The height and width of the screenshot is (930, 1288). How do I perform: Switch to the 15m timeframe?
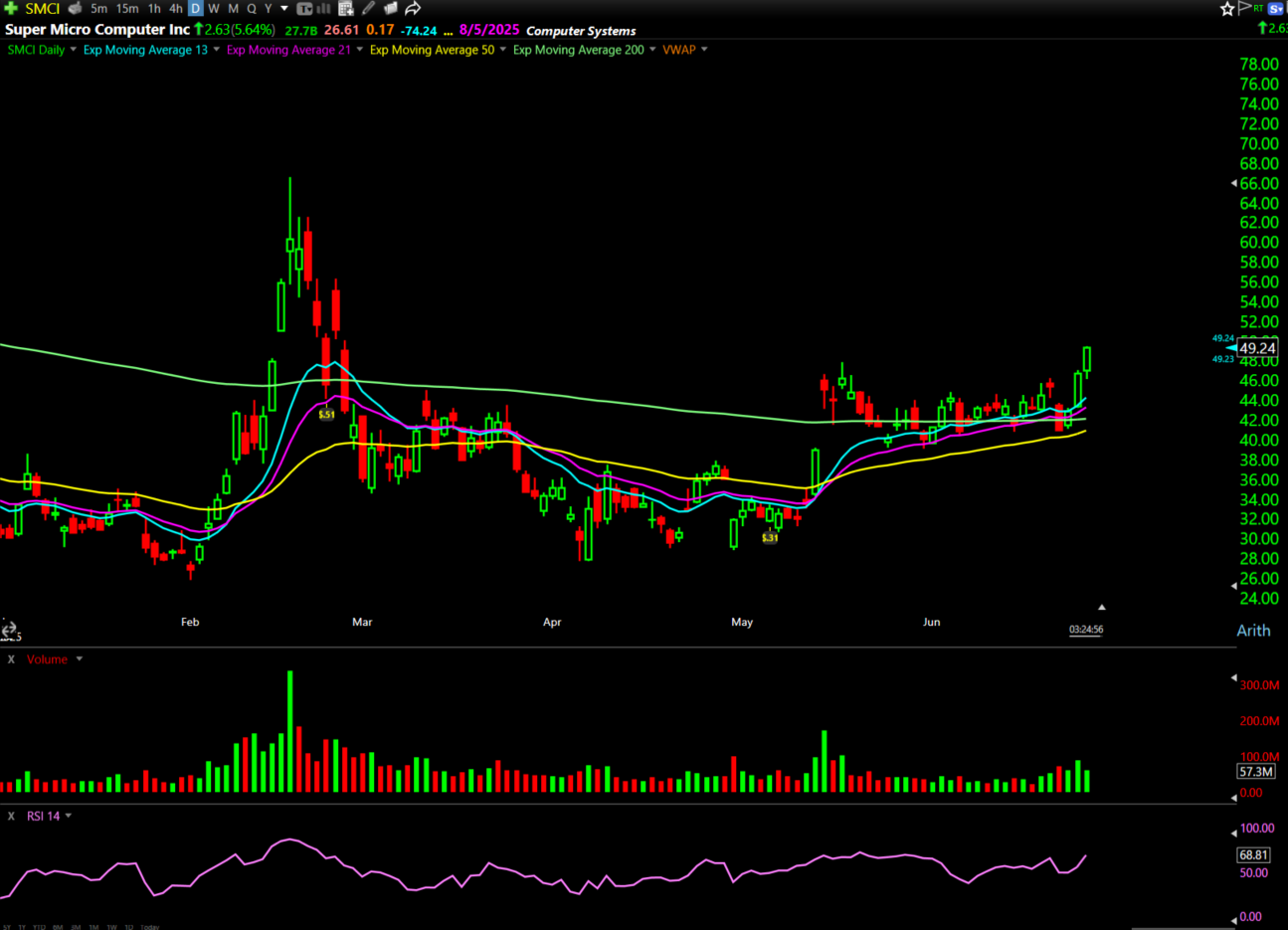[127, 8]
